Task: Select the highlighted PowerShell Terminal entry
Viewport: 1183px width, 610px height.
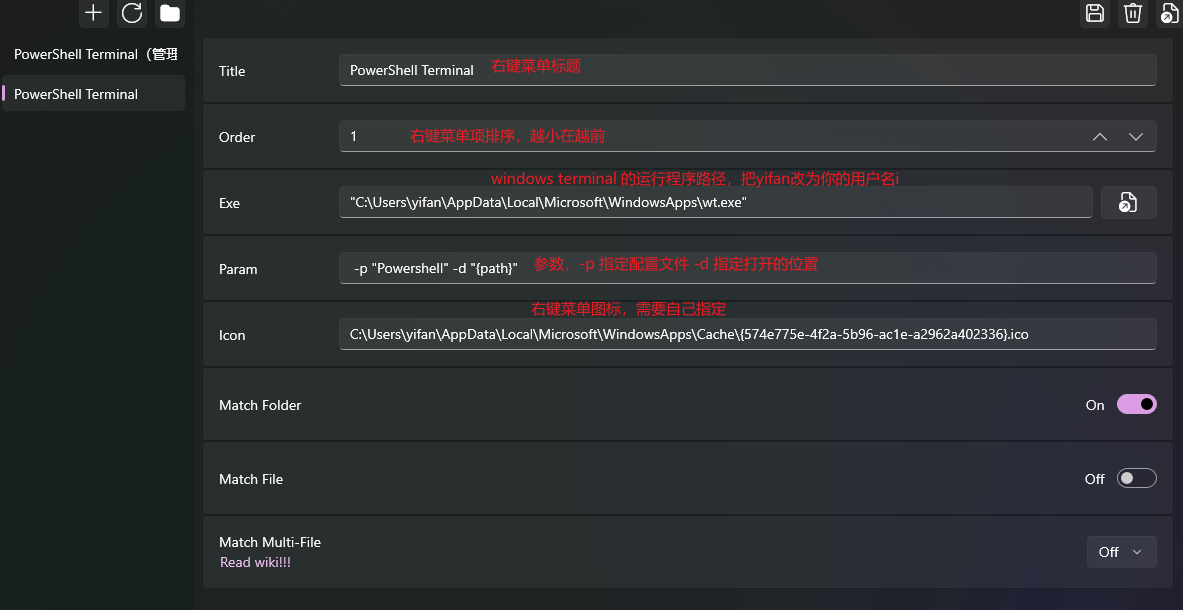Action: (x=94, y=94)
